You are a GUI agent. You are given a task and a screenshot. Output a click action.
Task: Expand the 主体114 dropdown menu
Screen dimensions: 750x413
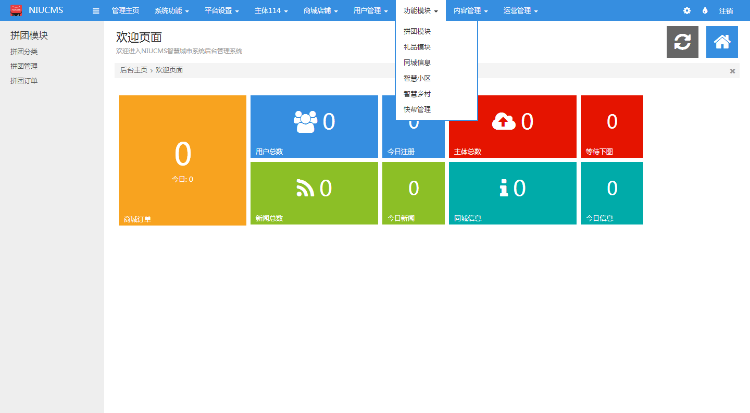(271, 11)
